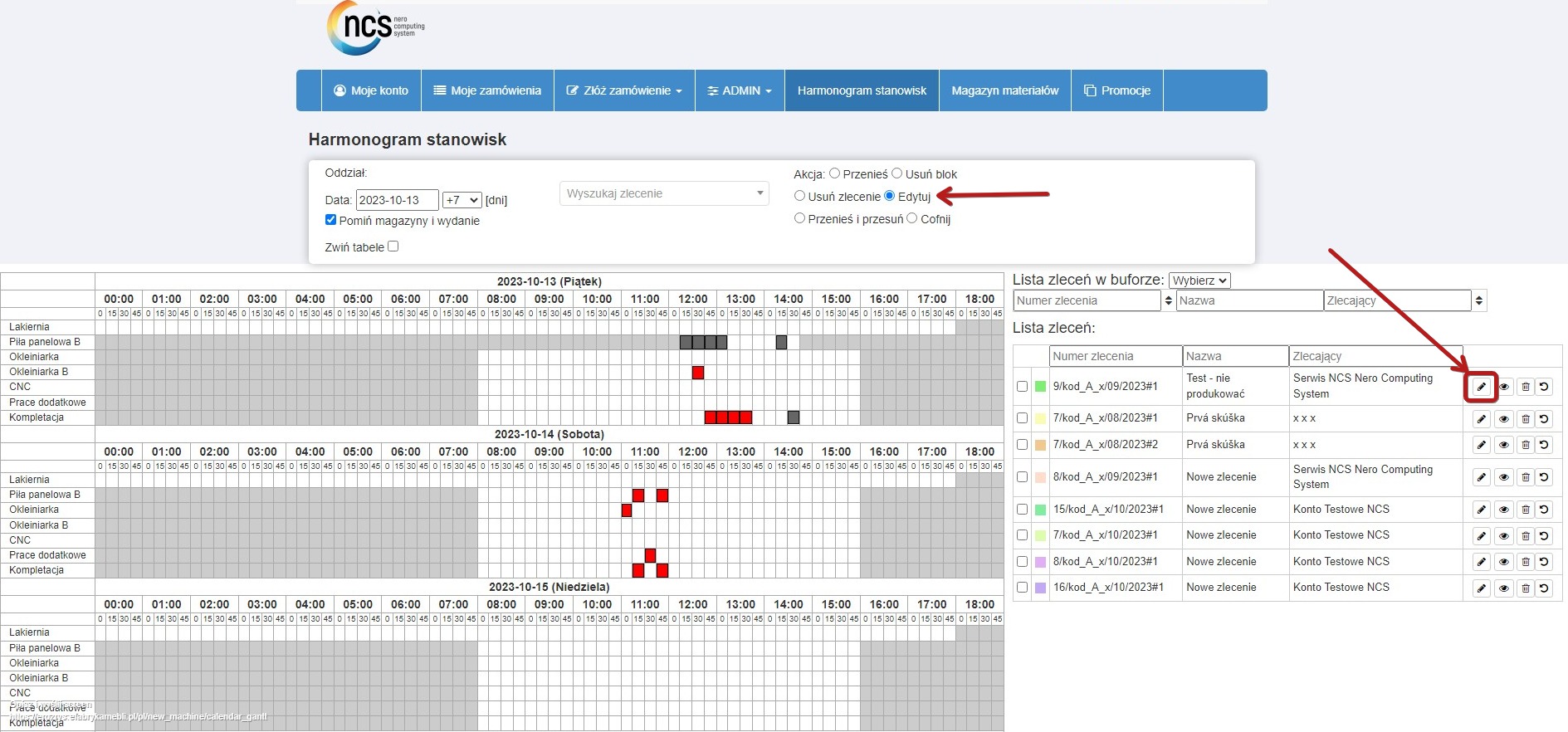The image size is (1568, 732).
Task: Go to 'Magazyn materiałów' in the navbar
Action: point(1004,90)
